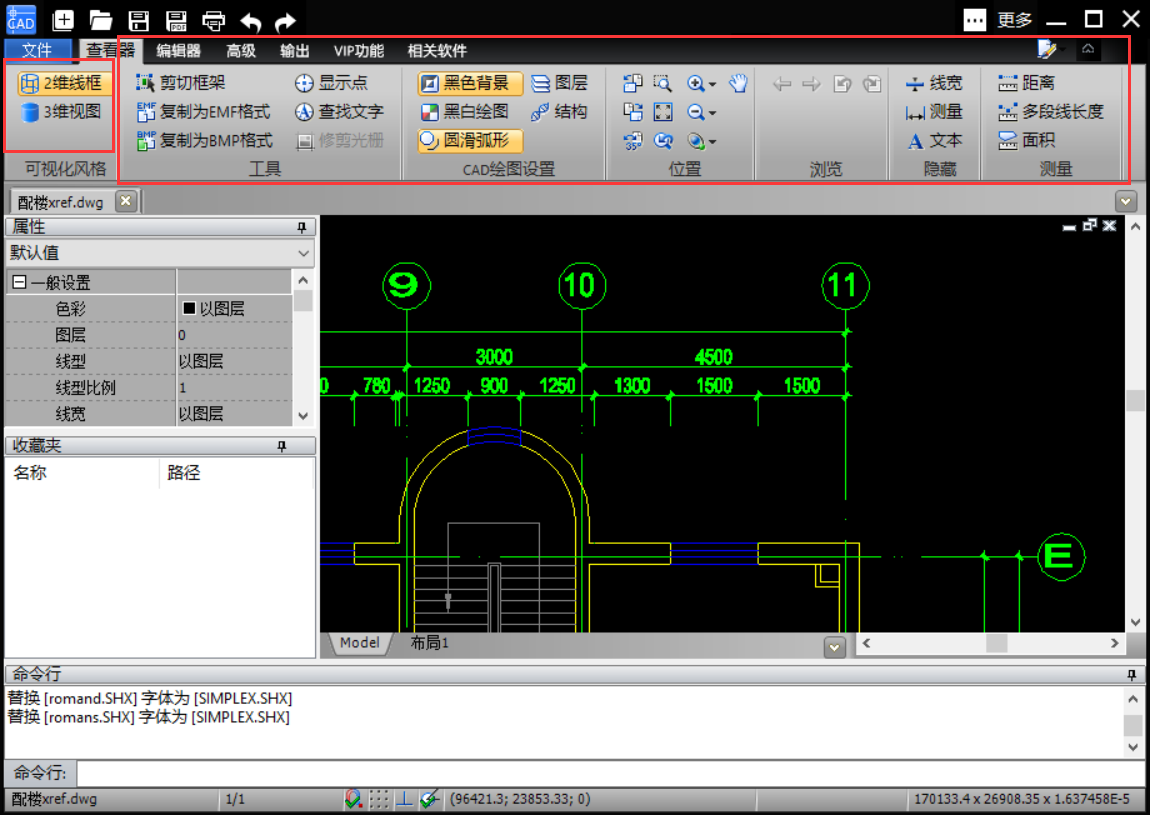Open the 编辑器 ribbon tab
The width and height of the screenshot is (1150, 815).
point(178,51)
